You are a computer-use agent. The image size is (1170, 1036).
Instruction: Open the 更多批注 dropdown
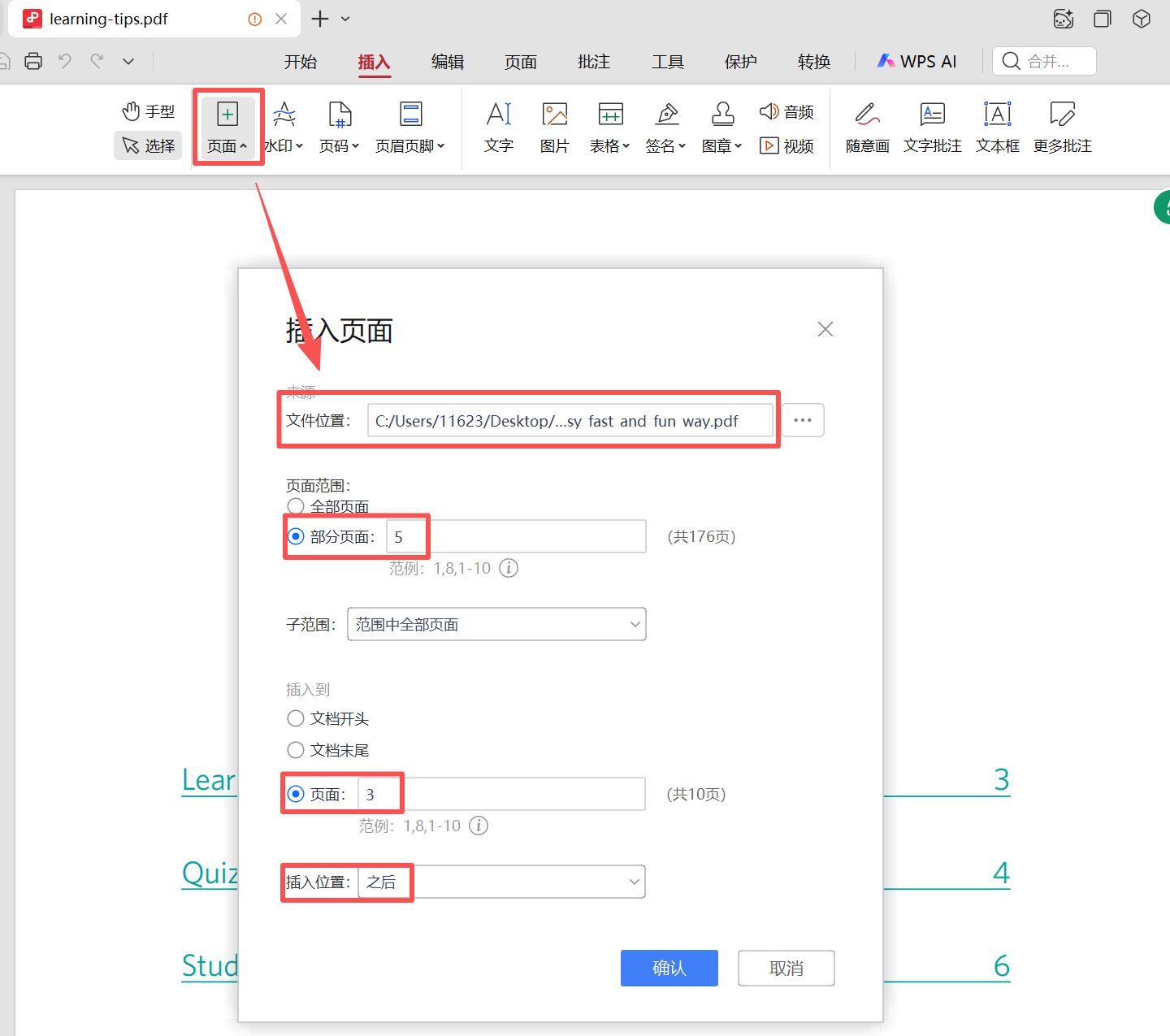pyautogui.click(x=1062, y=128)
